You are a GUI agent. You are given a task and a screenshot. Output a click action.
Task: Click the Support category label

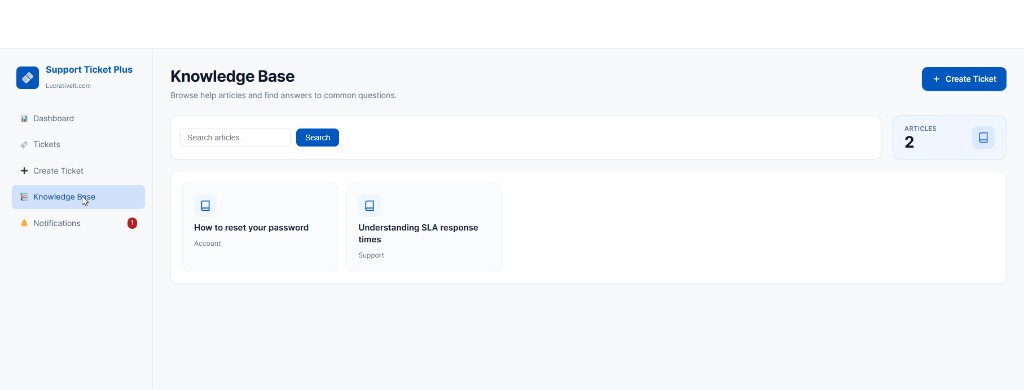(x=371, y=255)
